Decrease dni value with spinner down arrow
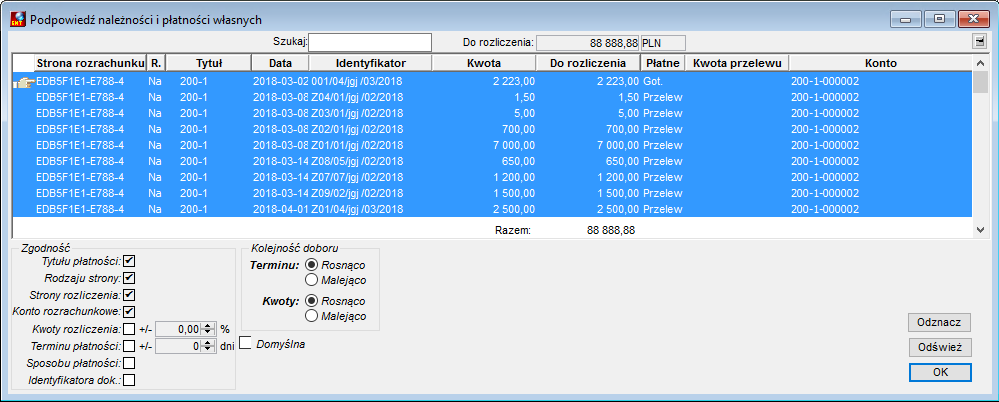Viewport: 999px width, 402px height. point(207,349)
